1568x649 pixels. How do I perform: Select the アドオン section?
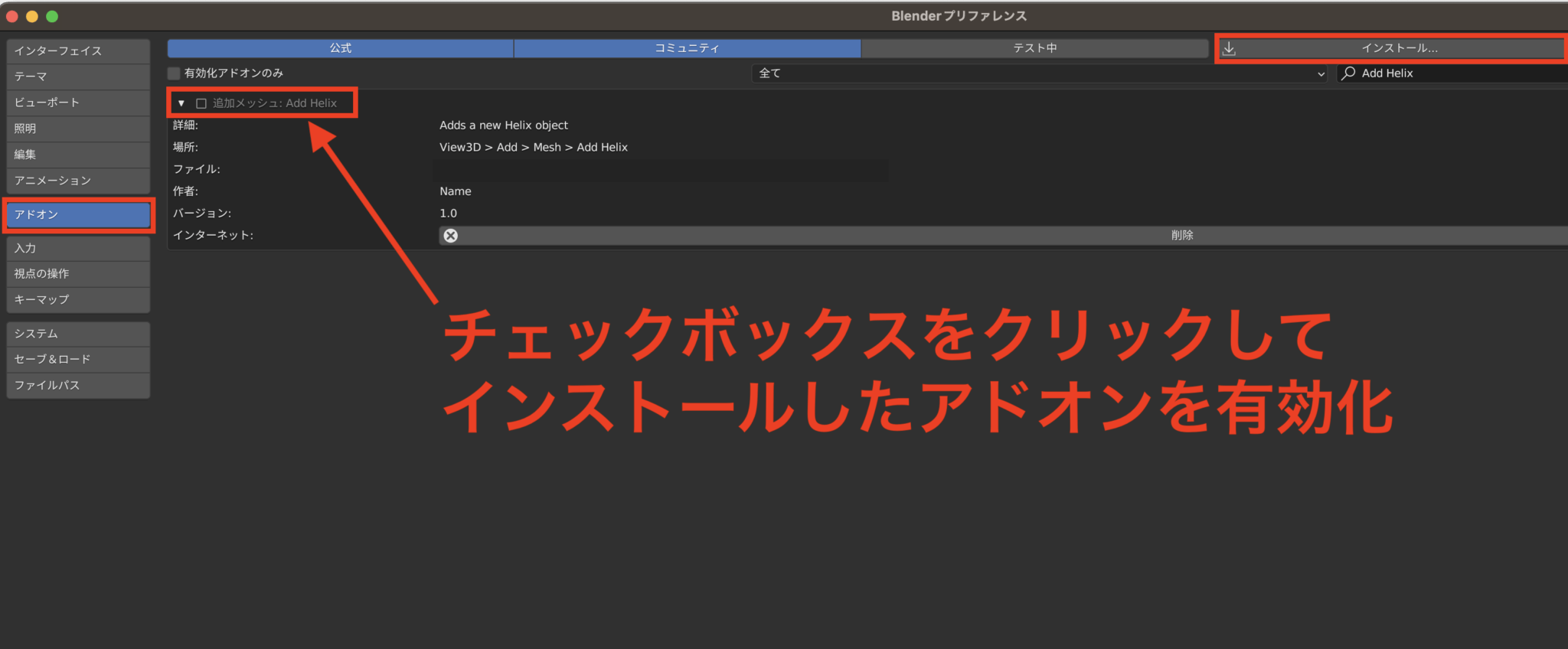coord(78,215)
